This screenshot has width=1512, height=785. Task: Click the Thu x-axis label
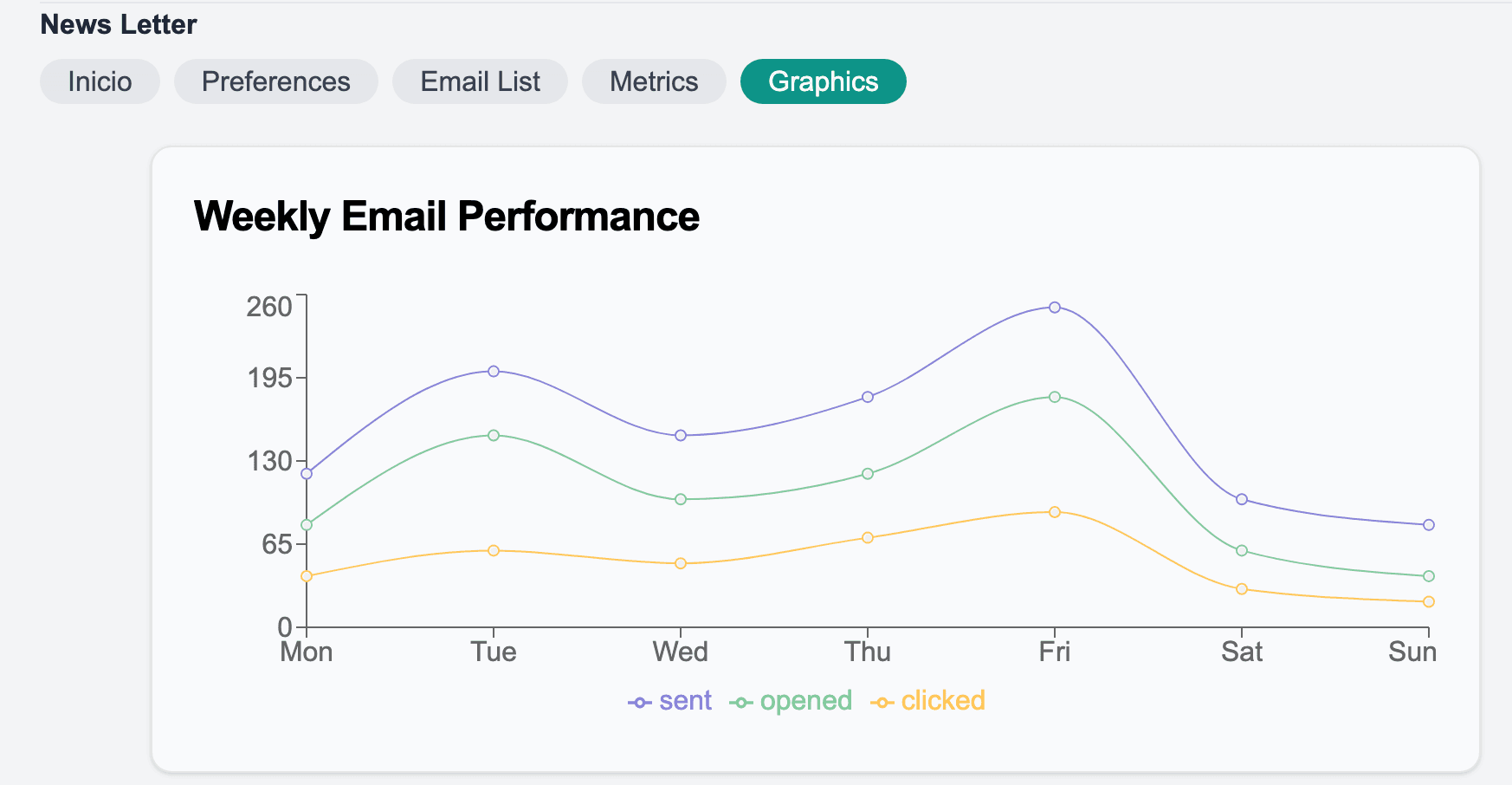[868, 652]
